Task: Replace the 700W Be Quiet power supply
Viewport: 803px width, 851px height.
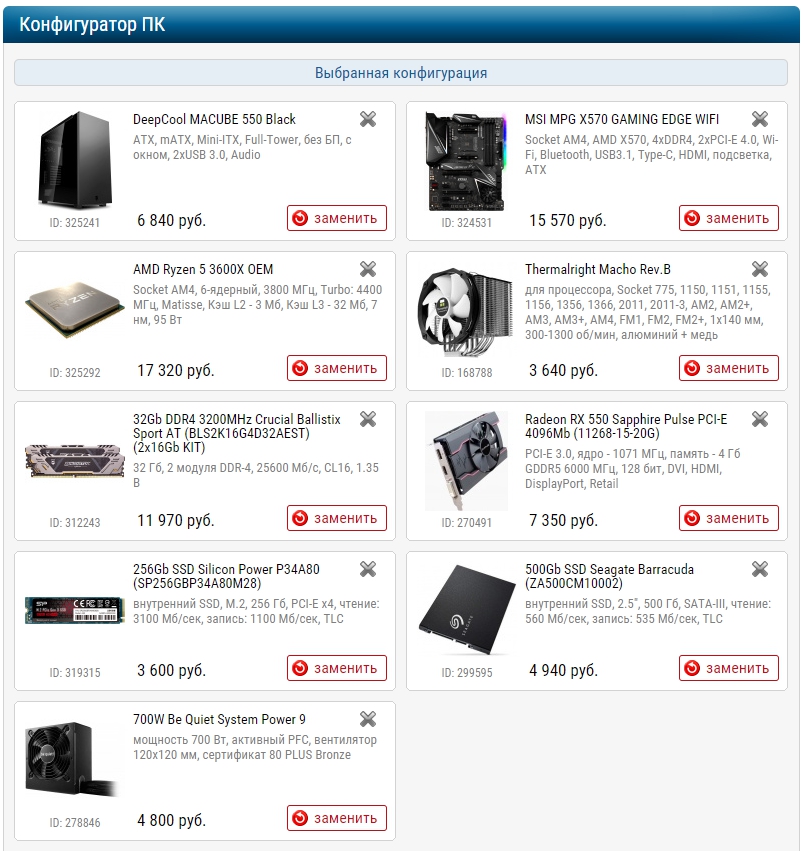Action: [336, 818]
